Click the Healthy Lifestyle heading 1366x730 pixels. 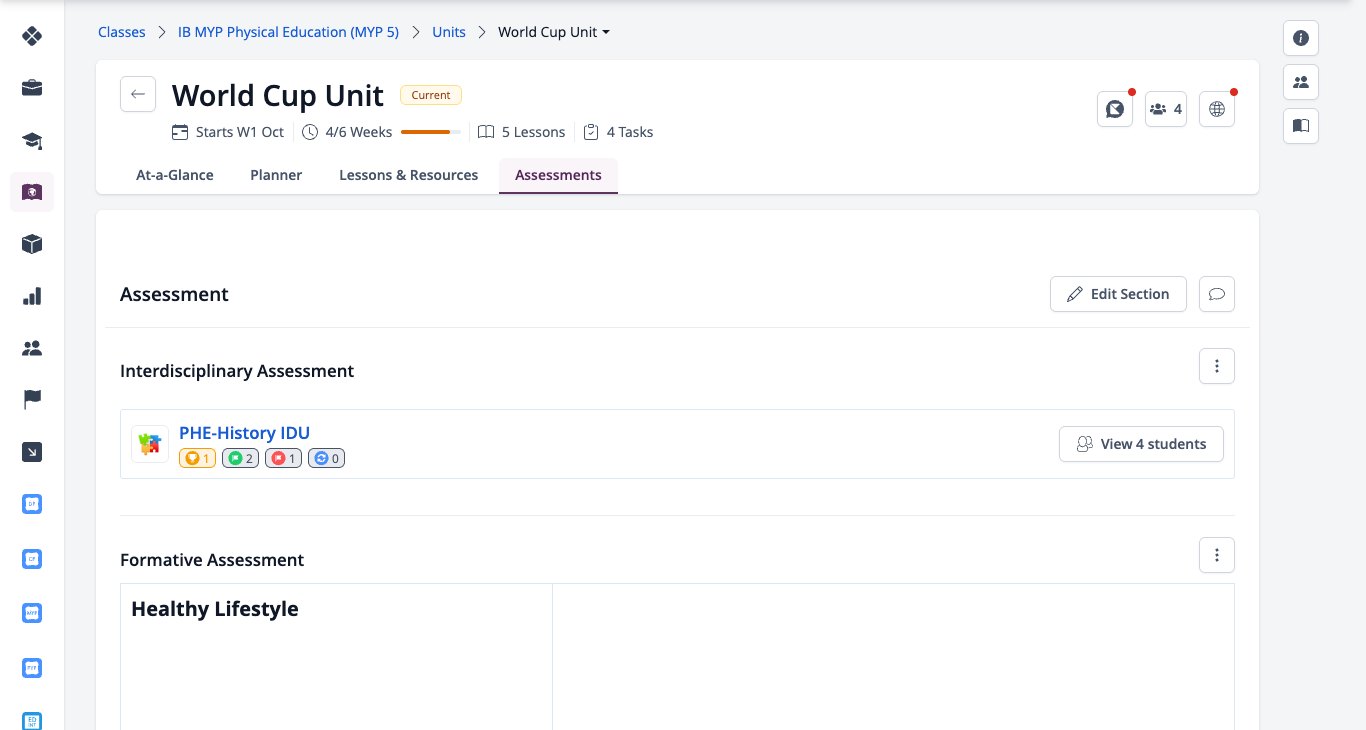coord(215,609)
